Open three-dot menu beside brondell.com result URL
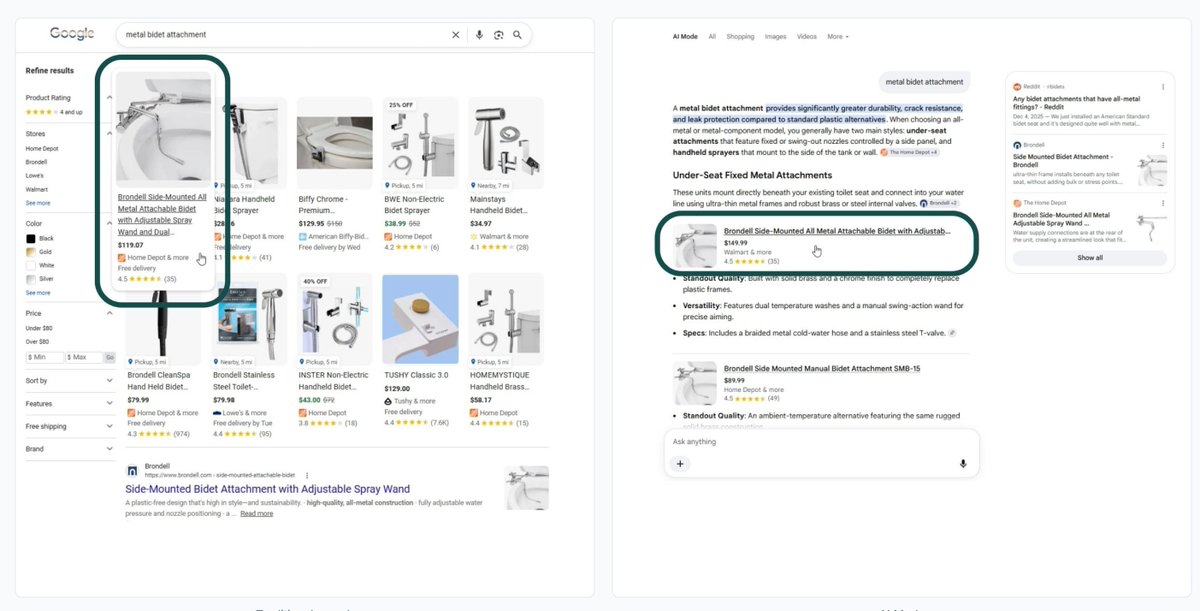The image size is (1200, 611). point(306,475)
